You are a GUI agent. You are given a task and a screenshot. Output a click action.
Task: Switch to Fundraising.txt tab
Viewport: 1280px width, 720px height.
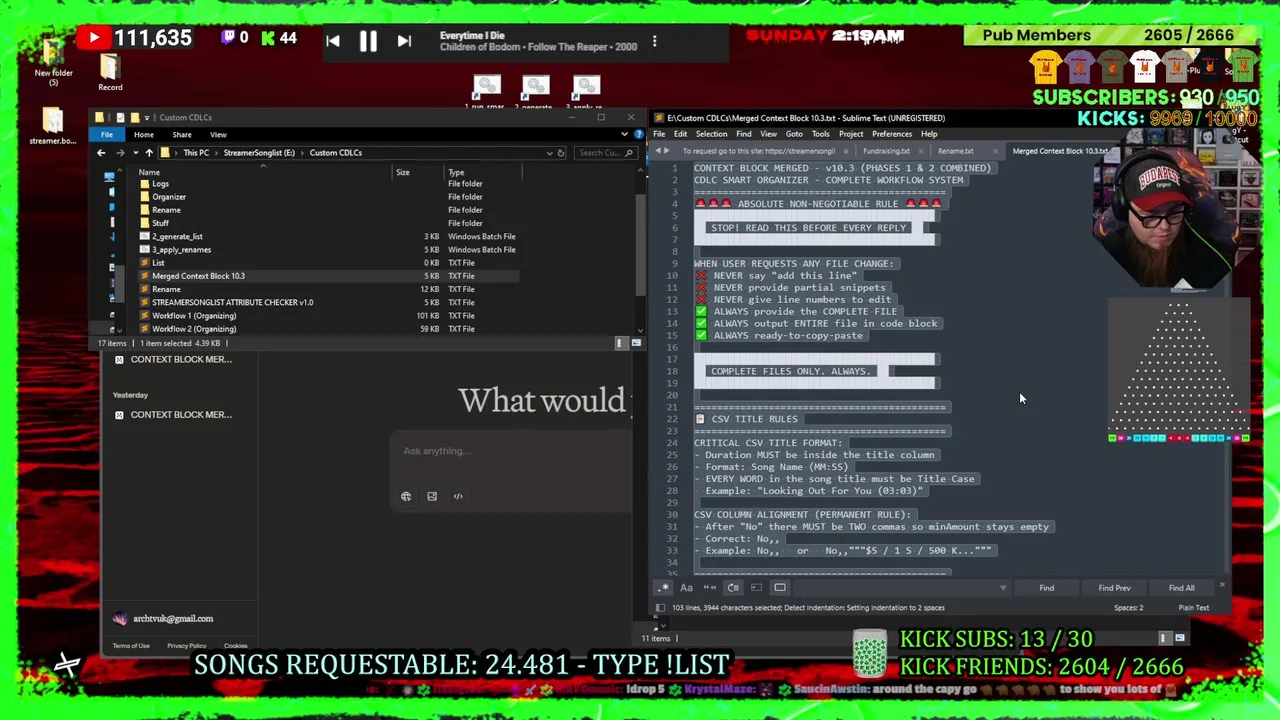(886, 151)
